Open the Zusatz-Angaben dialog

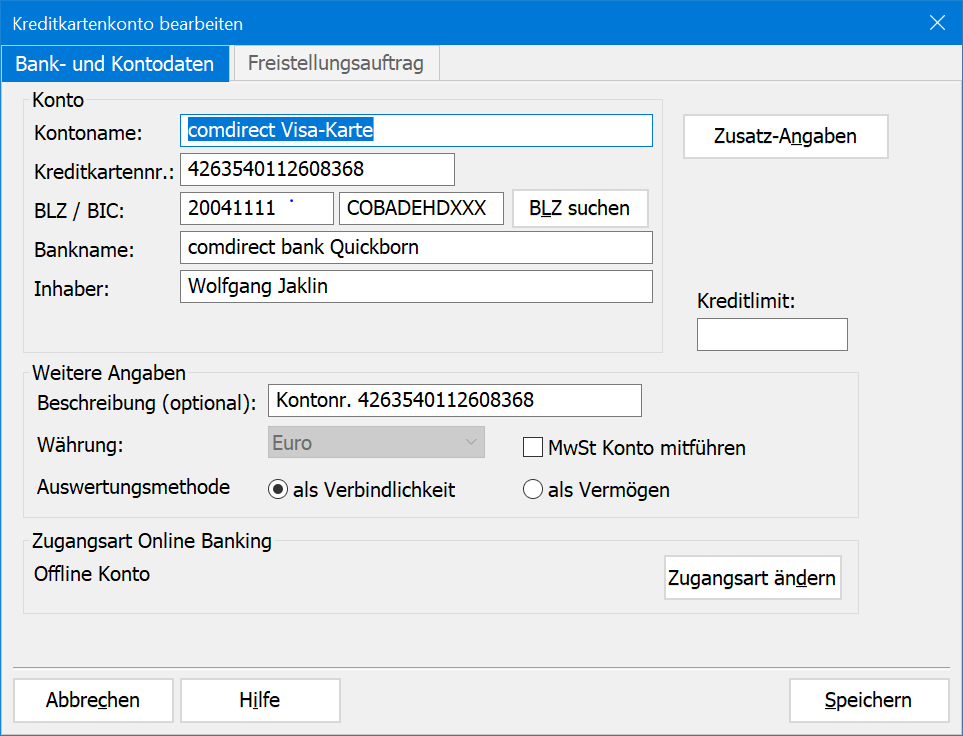[x=786, y=136]
